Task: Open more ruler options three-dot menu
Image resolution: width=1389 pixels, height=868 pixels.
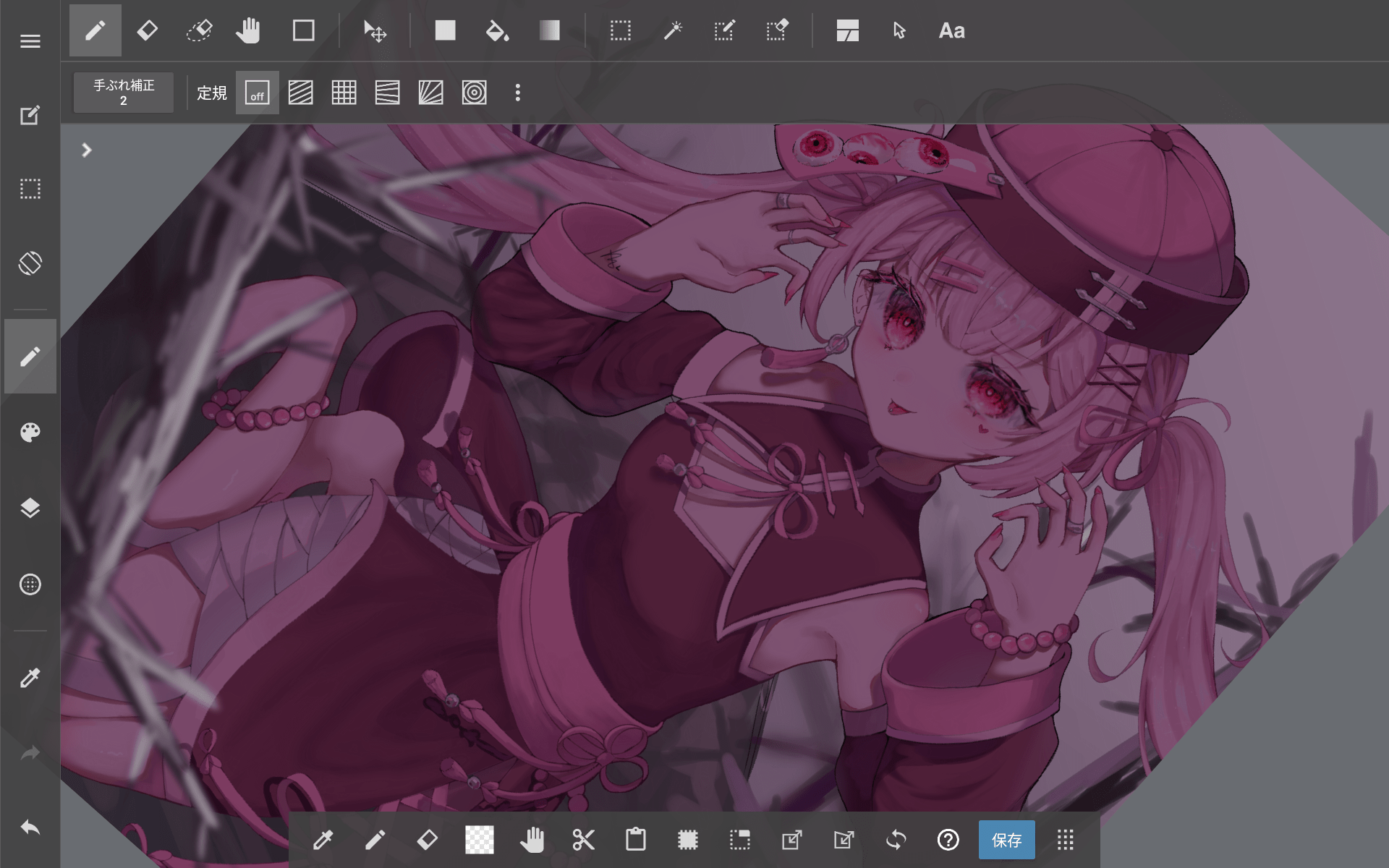Action: point(517,93)
